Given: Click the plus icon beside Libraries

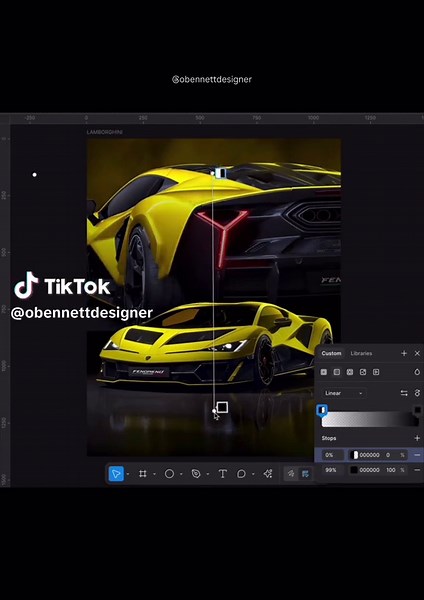Looking at the screenshot, I should 404,353.
